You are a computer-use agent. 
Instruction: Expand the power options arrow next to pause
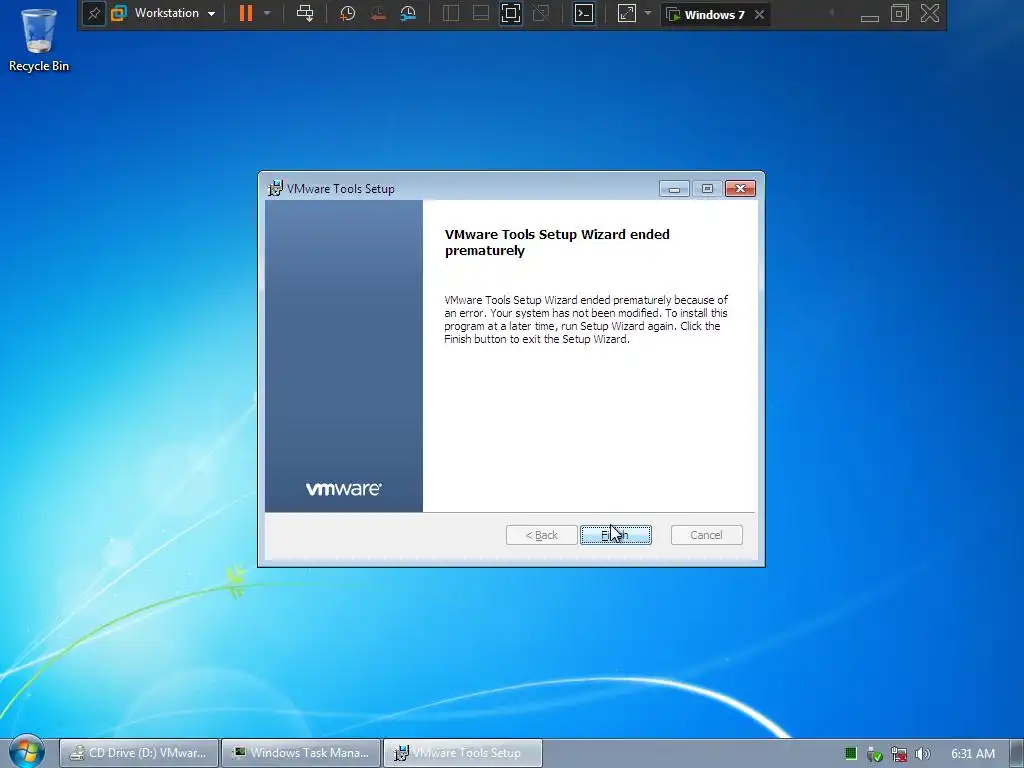point(266,13)
